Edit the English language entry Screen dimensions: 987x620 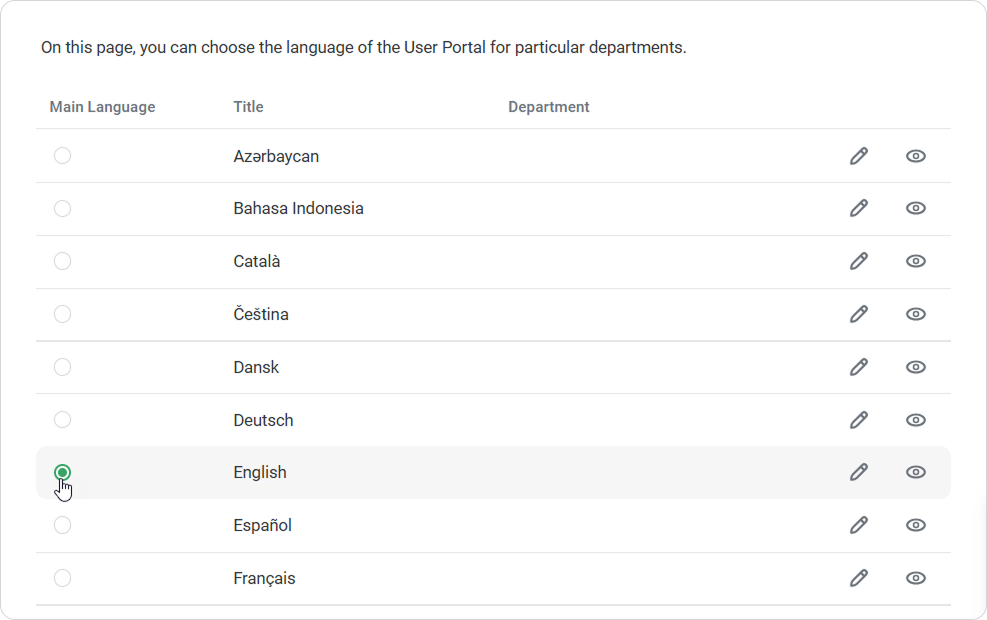[x=858, y=472]
